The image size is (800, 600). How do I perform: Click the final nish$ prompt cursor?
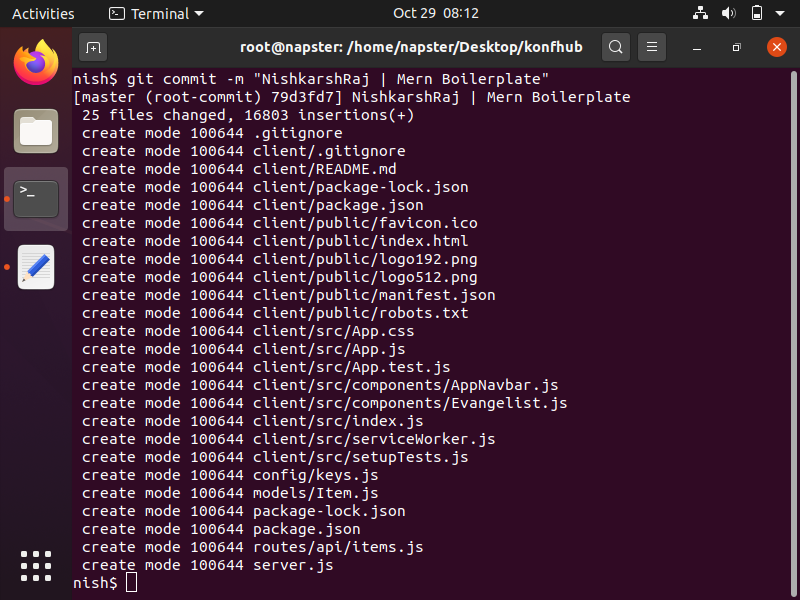click(x=131, y=583)
